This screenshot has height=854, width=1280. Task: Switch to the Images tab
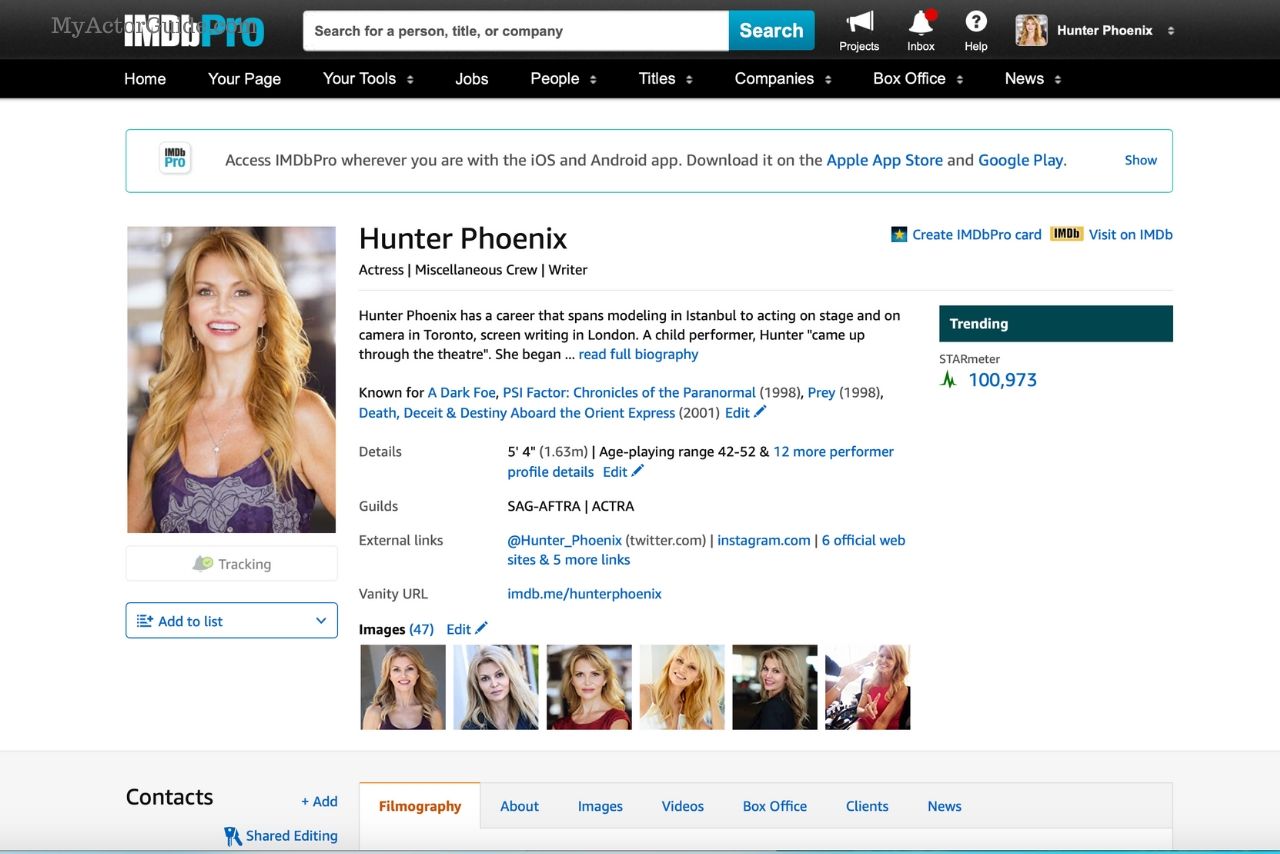pyautogui.click(x=600, y=806)
